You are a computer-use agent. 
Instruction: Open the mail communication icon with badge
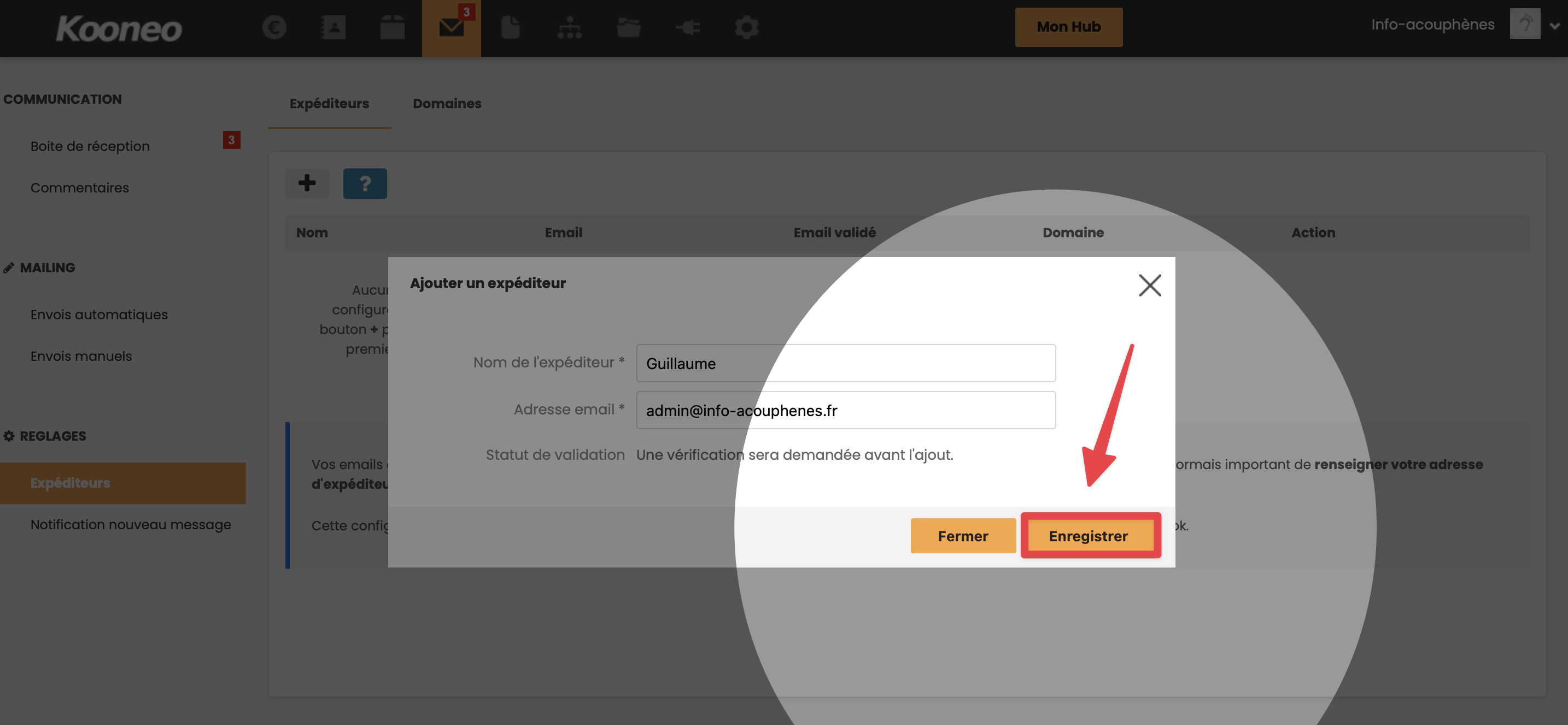coord(452,28)
